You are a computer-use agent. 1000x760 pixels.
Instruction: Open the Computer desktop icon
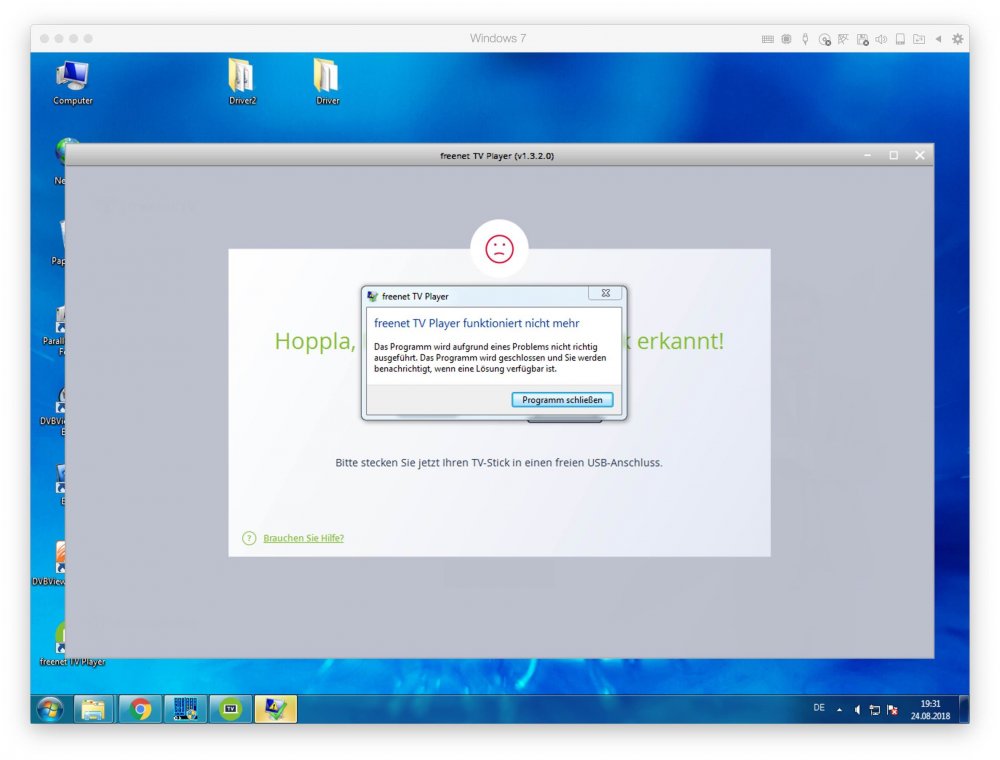[x=73, y=82]
